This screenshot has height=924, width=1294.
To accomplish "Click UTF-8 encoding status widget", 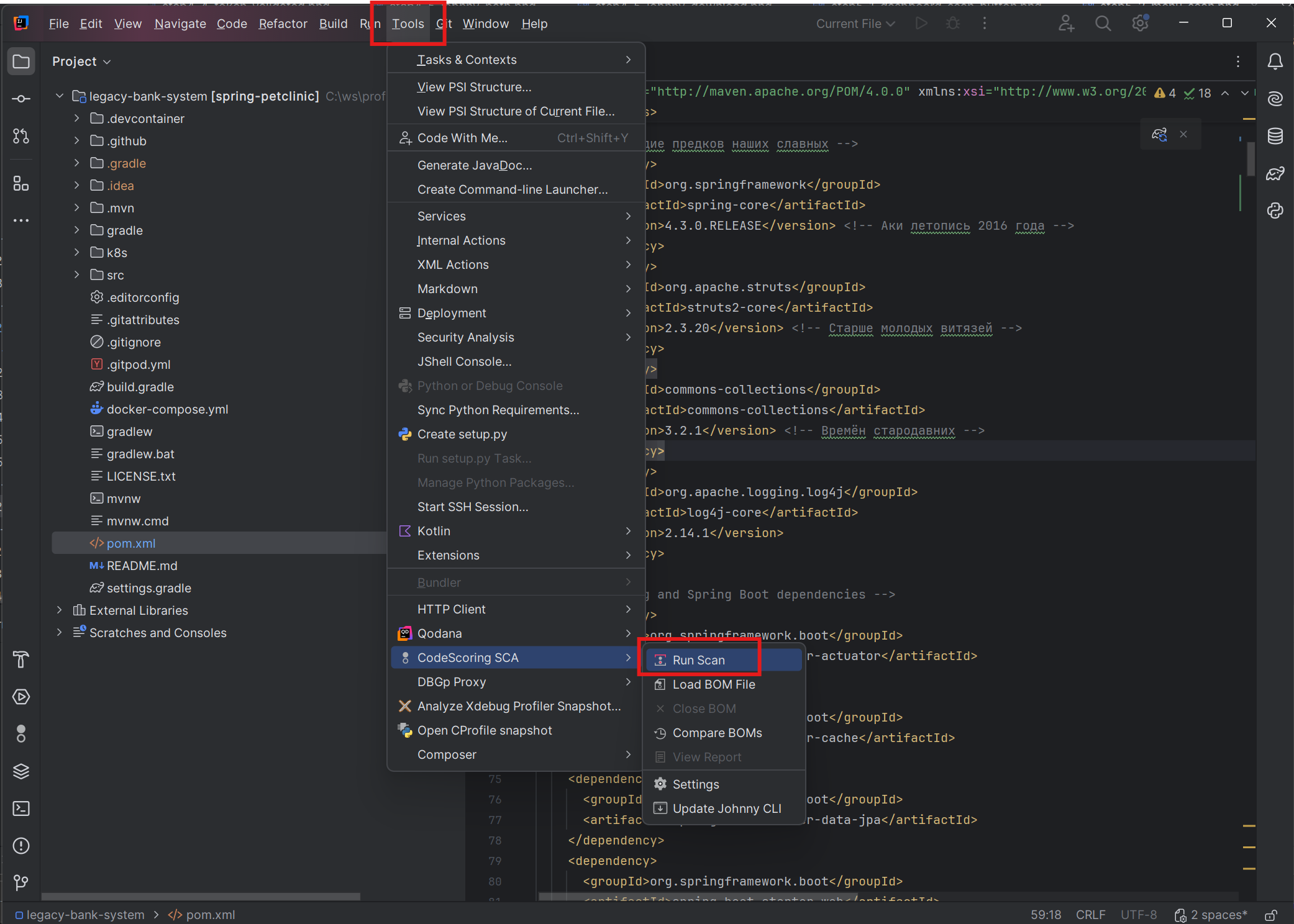I will click(x=1139, y=915).
